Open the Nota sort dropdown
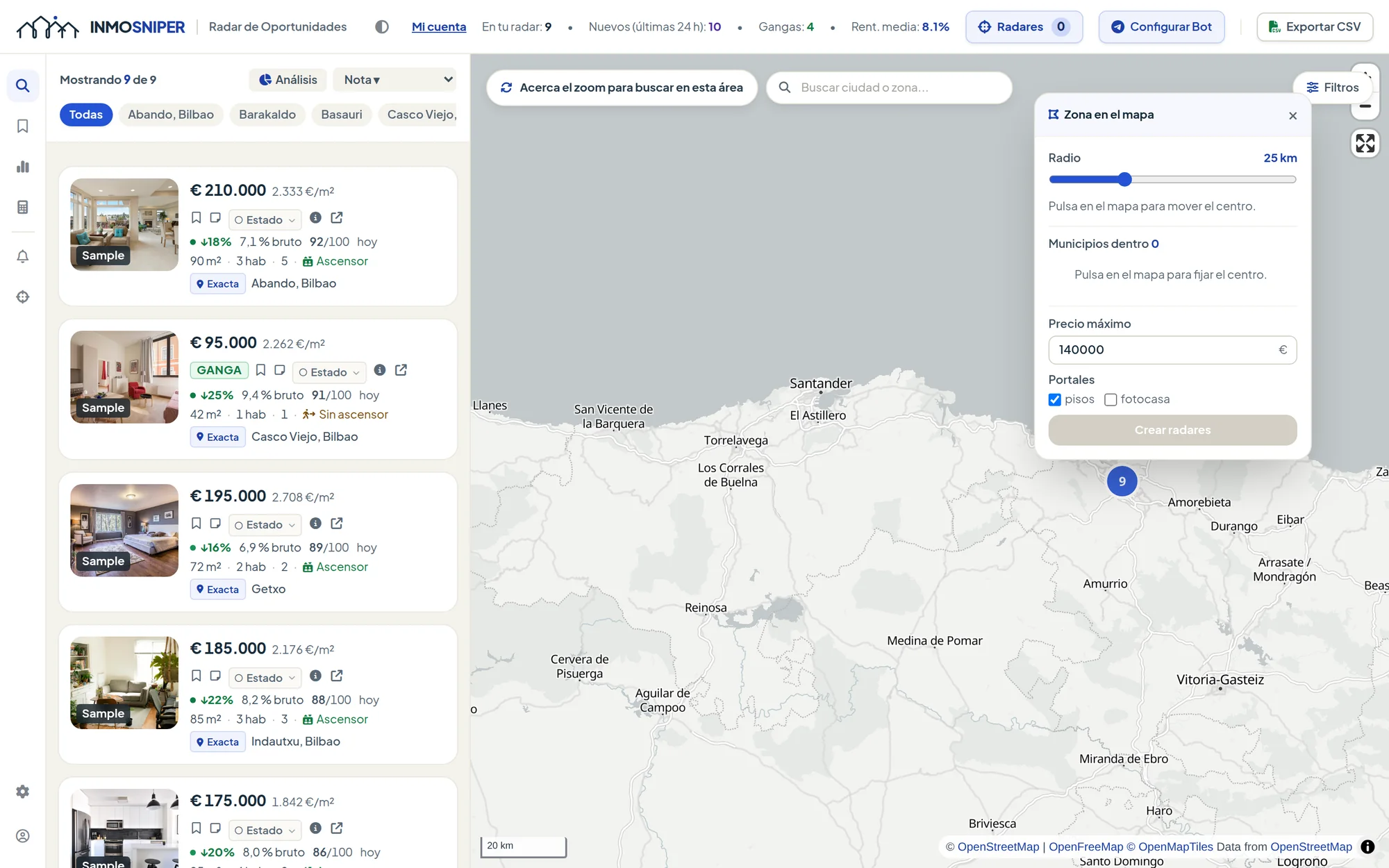The height and width of the screenshot is (868, 1389). click(x=394, y=80)
